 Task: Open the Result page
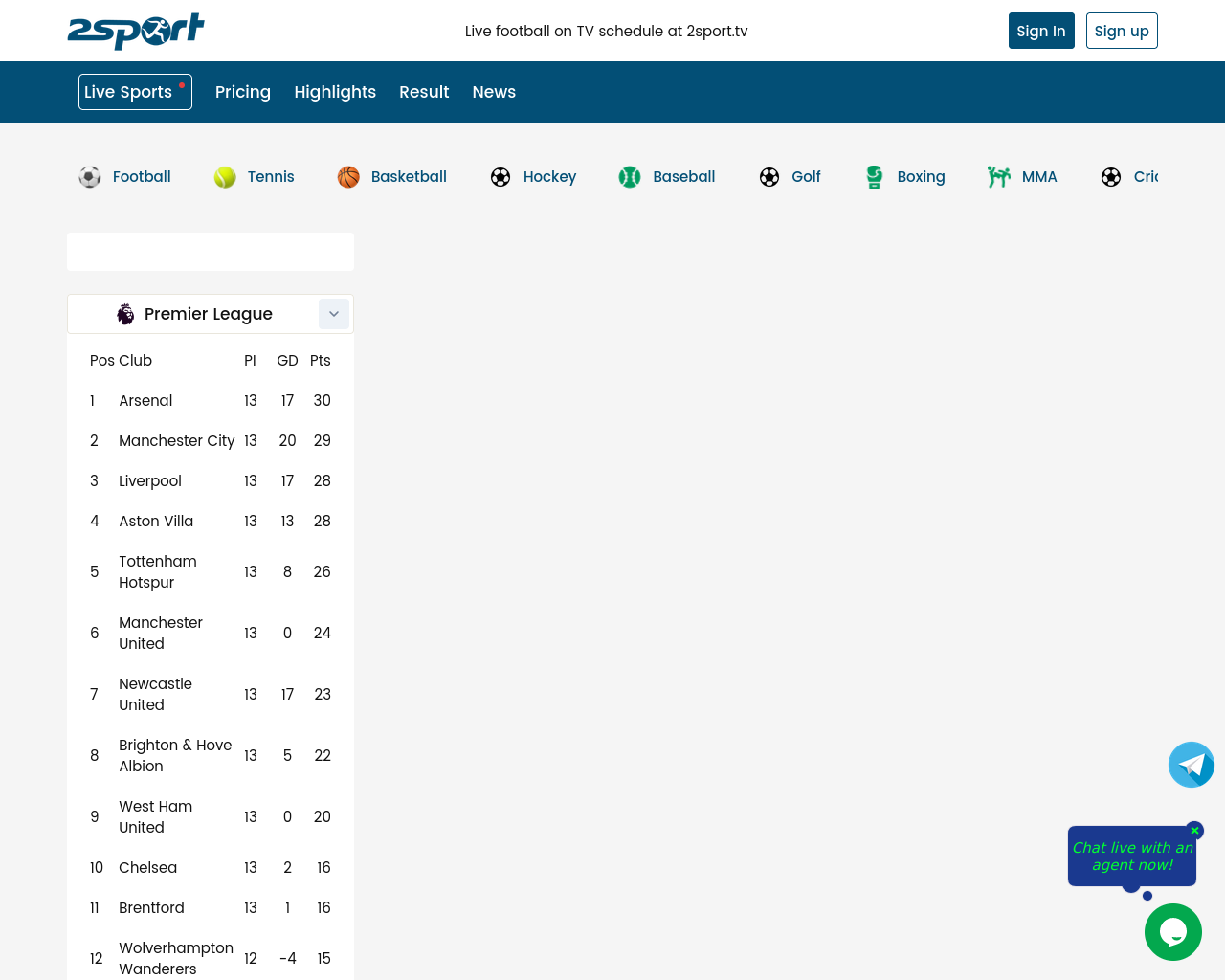click(424, 92)
